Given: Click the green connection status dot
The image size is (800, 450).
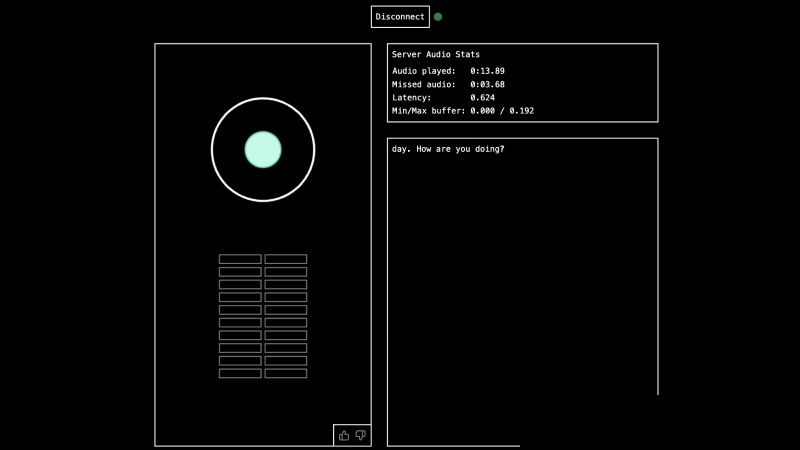Looking at the screenshot, I should (438, 17).
